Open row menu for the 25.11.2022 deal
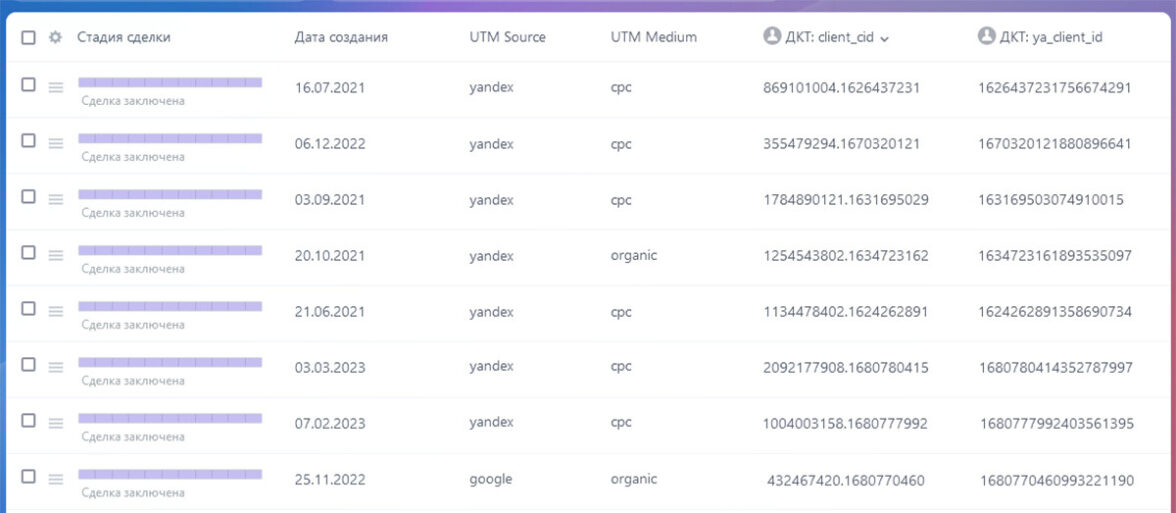 tap(56, 479)
